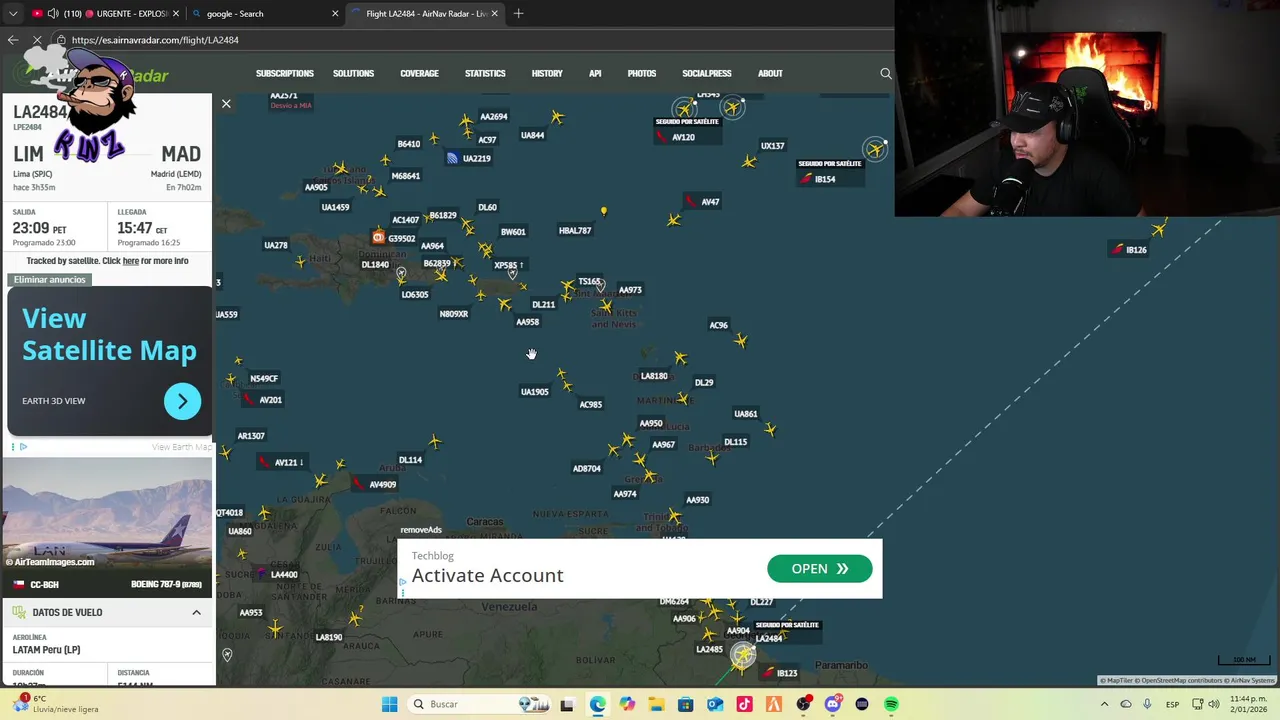This screenshot has width=1280, height=720.
Task: Open Copilot from taskbar
Action: 627,704
